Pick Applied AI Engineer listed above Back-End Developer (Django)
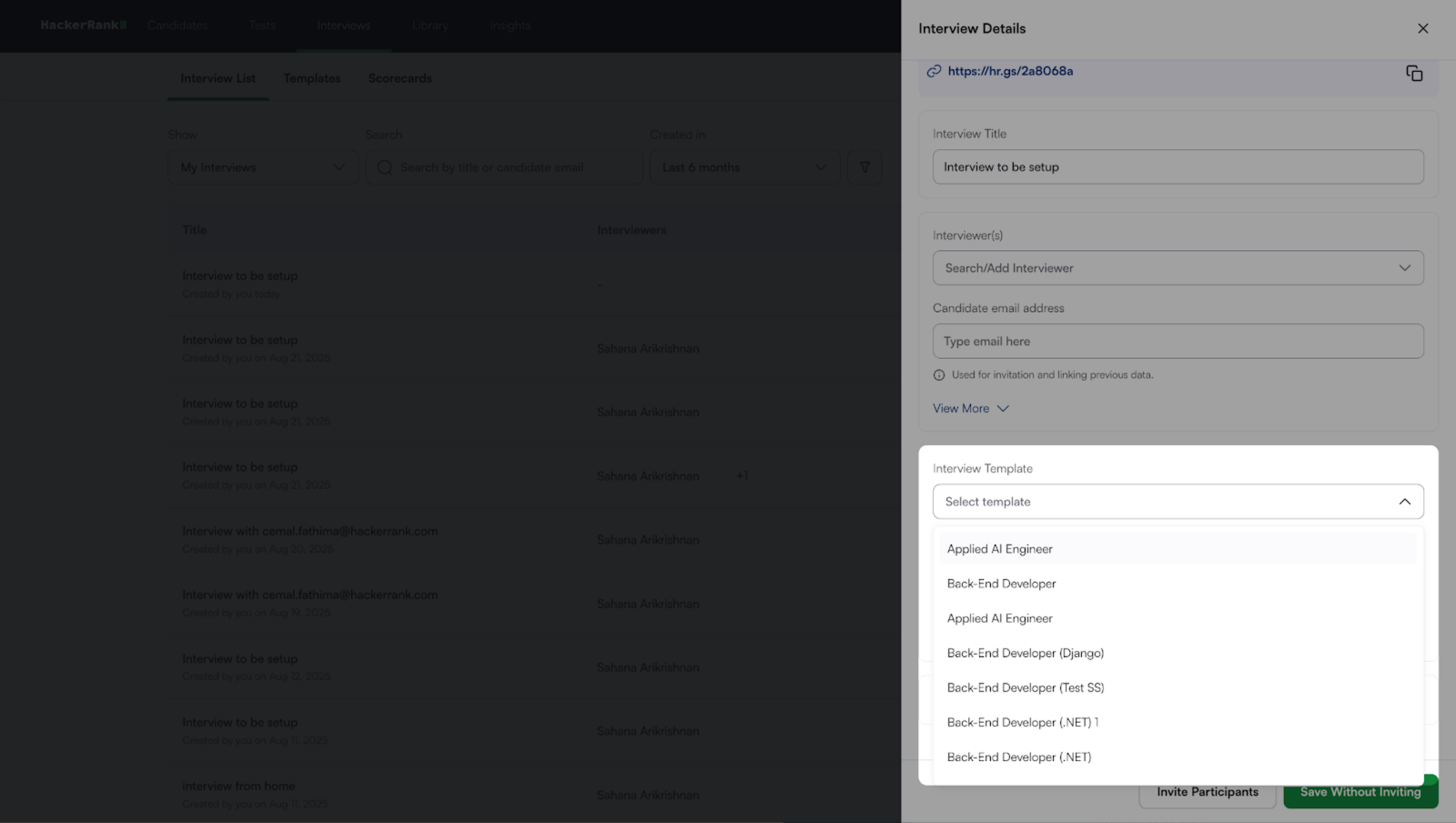The height and width of the screenshot is (823, 1456). click(x=1178, y=618)
